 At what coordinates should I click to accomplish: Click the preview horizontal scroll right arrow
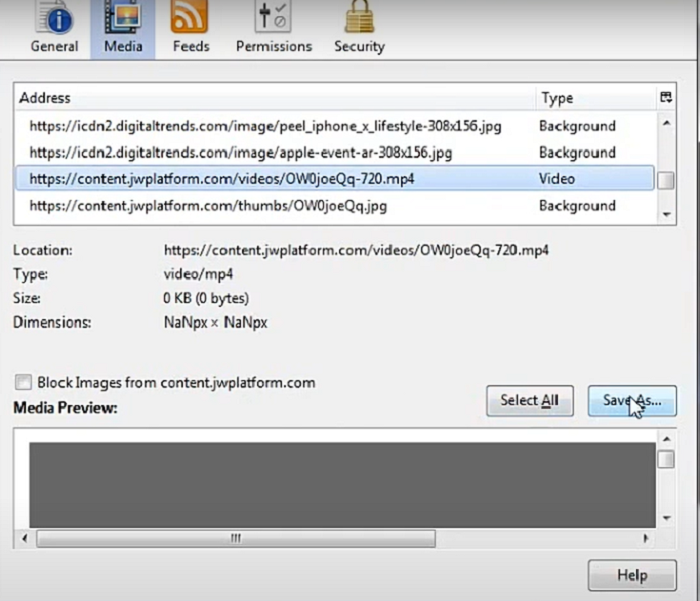tap(645, 538)
